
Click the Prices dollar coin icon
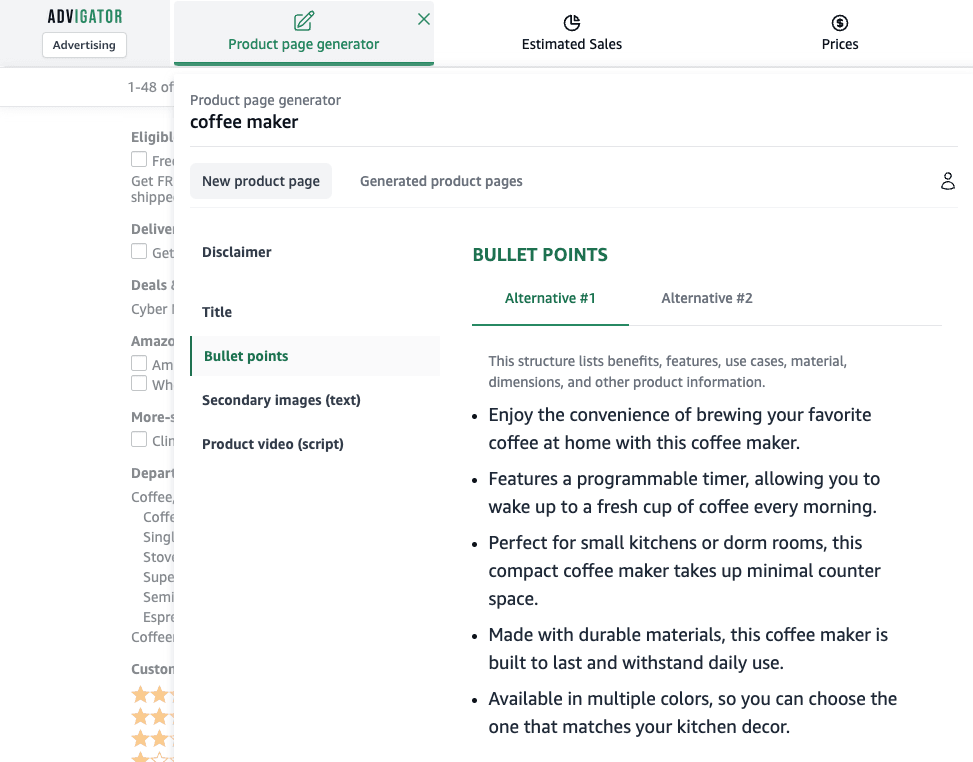[840, 23]
